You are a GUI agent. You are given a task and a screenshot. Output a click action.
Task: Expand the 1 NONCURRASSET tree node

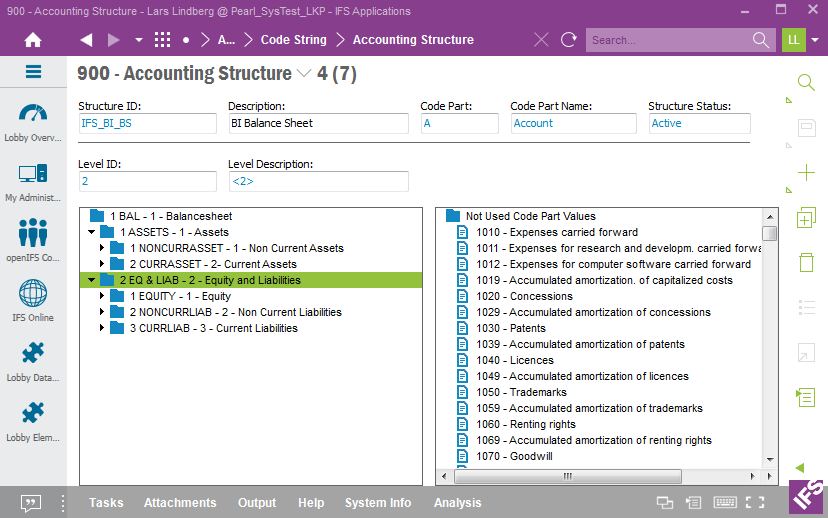(x=102, y=248)
